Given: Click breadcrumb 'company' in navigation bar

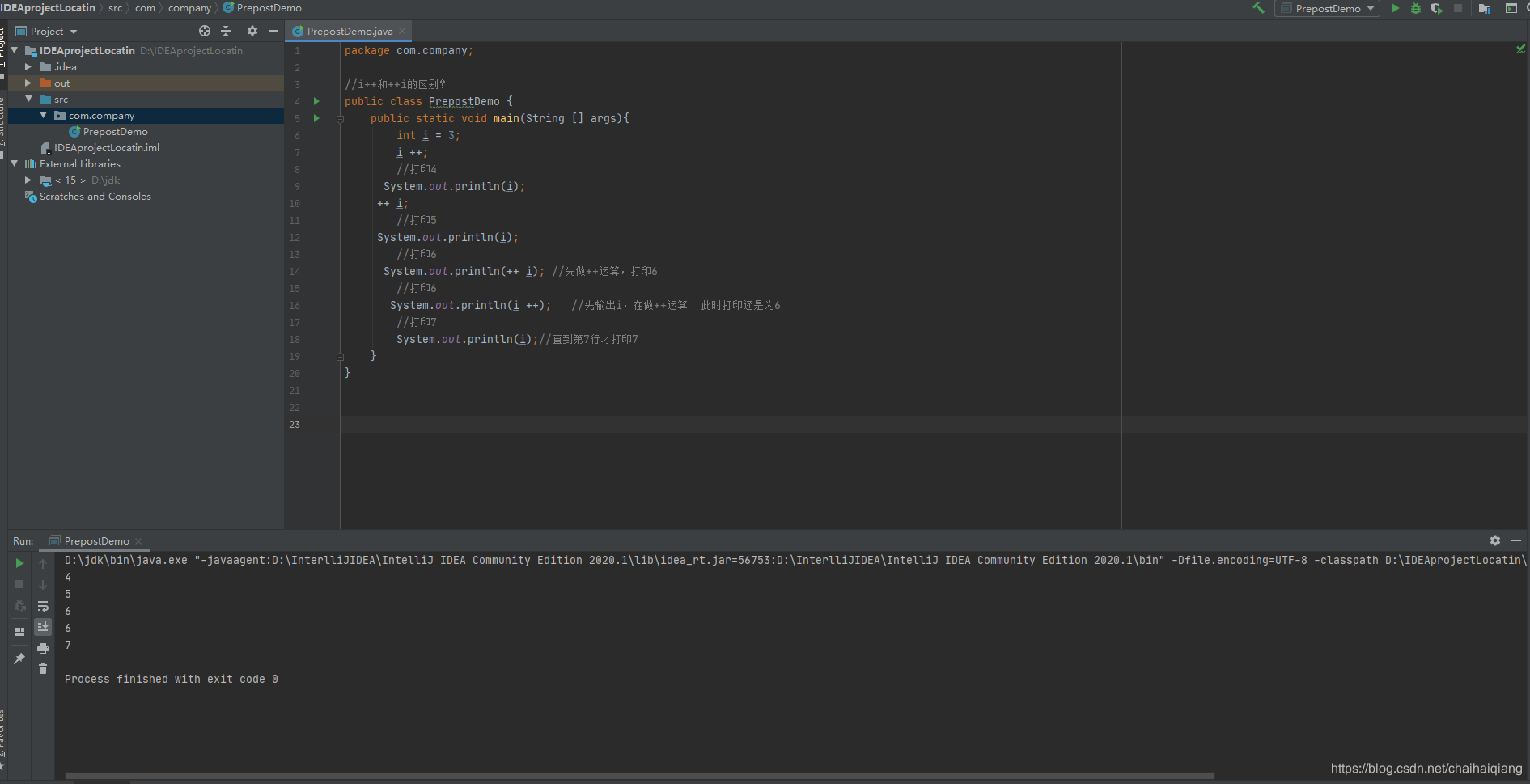Looking at the screenshot, I should pos(189,8).
